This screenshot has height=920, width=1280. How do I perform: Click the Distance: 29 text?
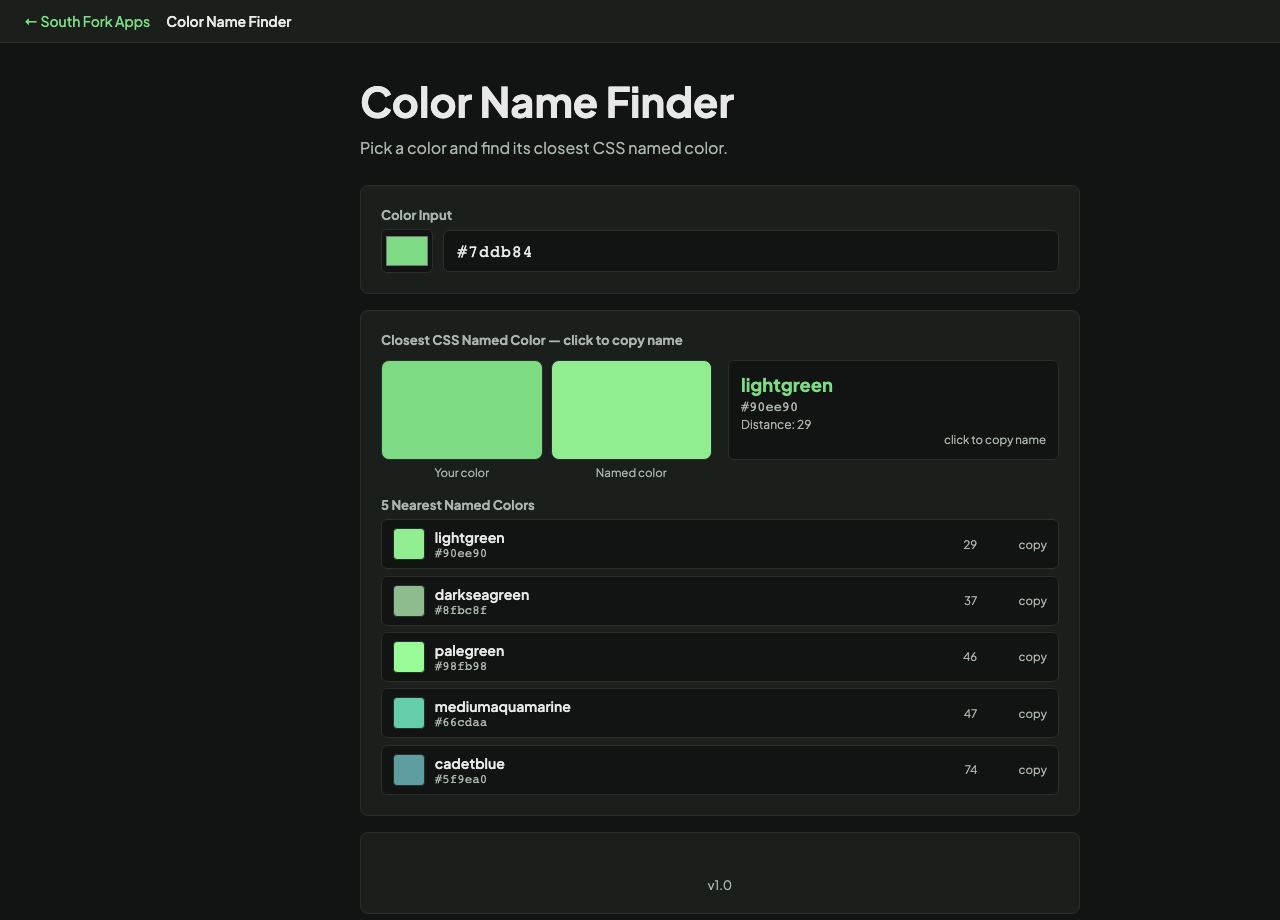tap(776, 425)
